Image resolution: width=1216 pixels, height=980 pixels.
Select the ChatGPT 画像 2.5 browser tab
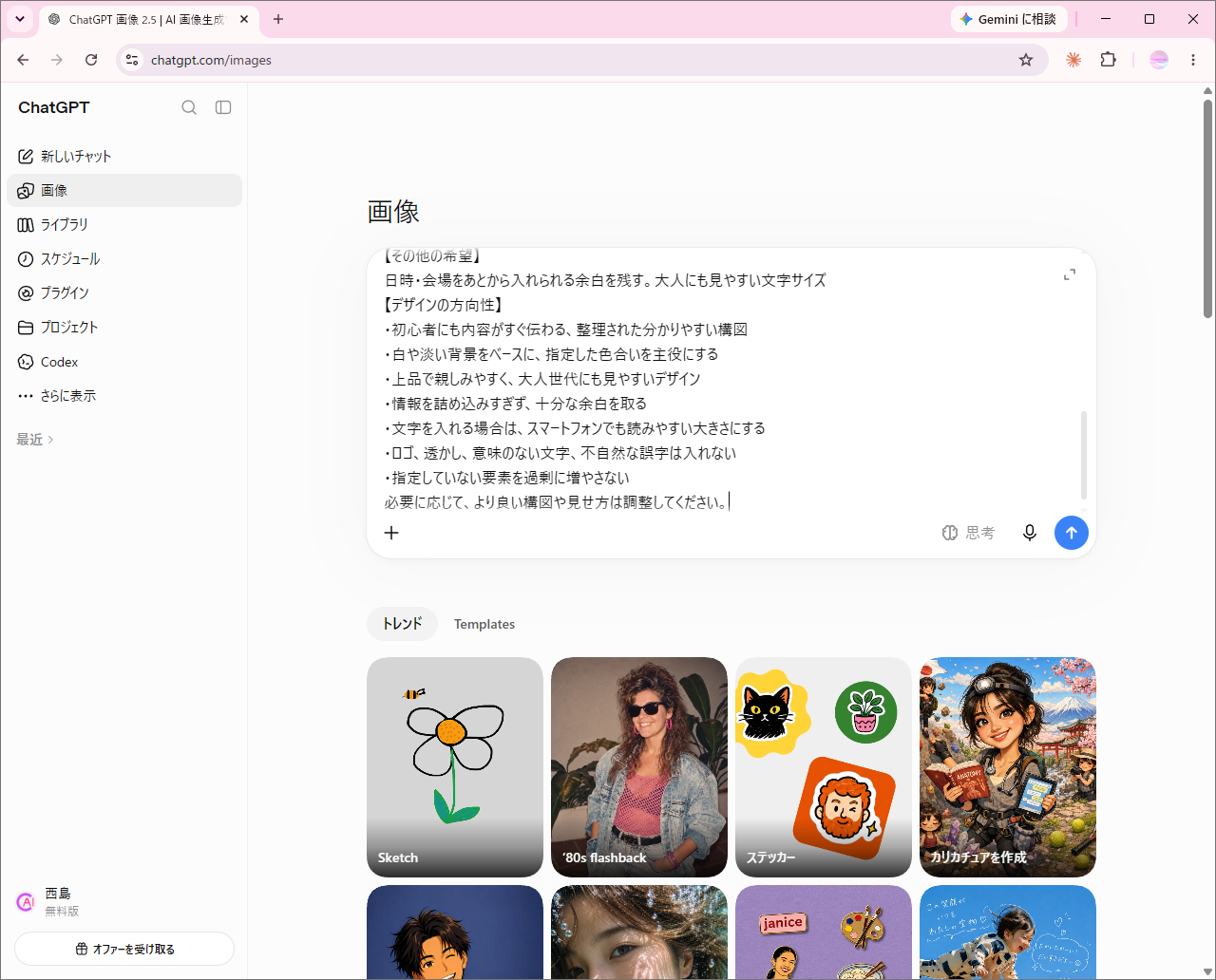pos(147,19)
